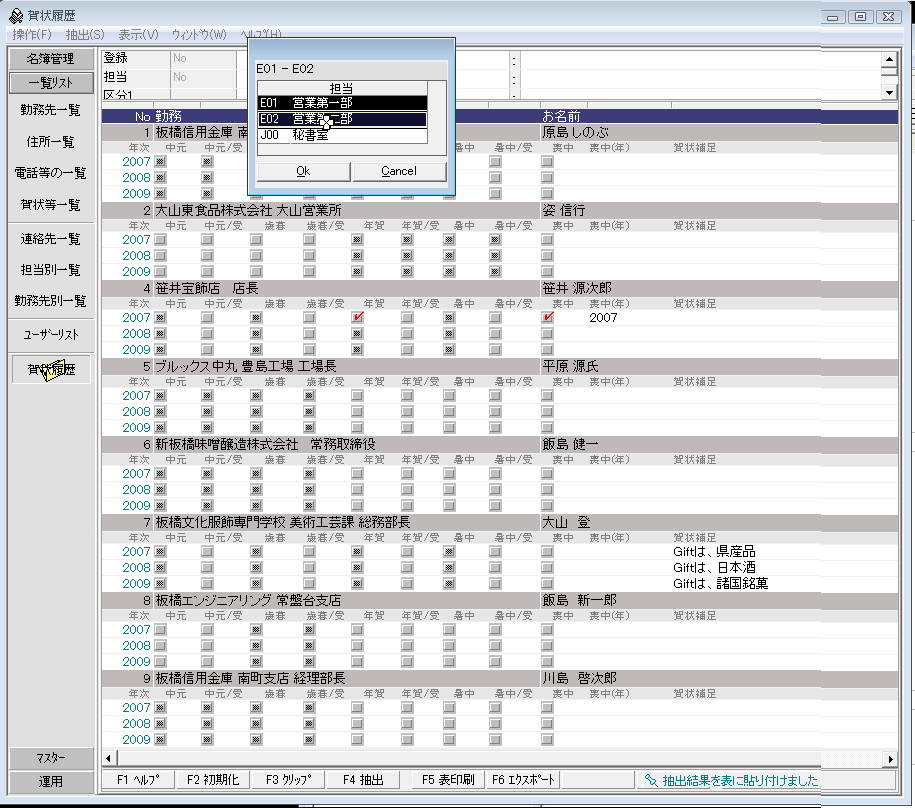
Task: Expand the 運用 sidebar section
Action: (x=51, y=781)
